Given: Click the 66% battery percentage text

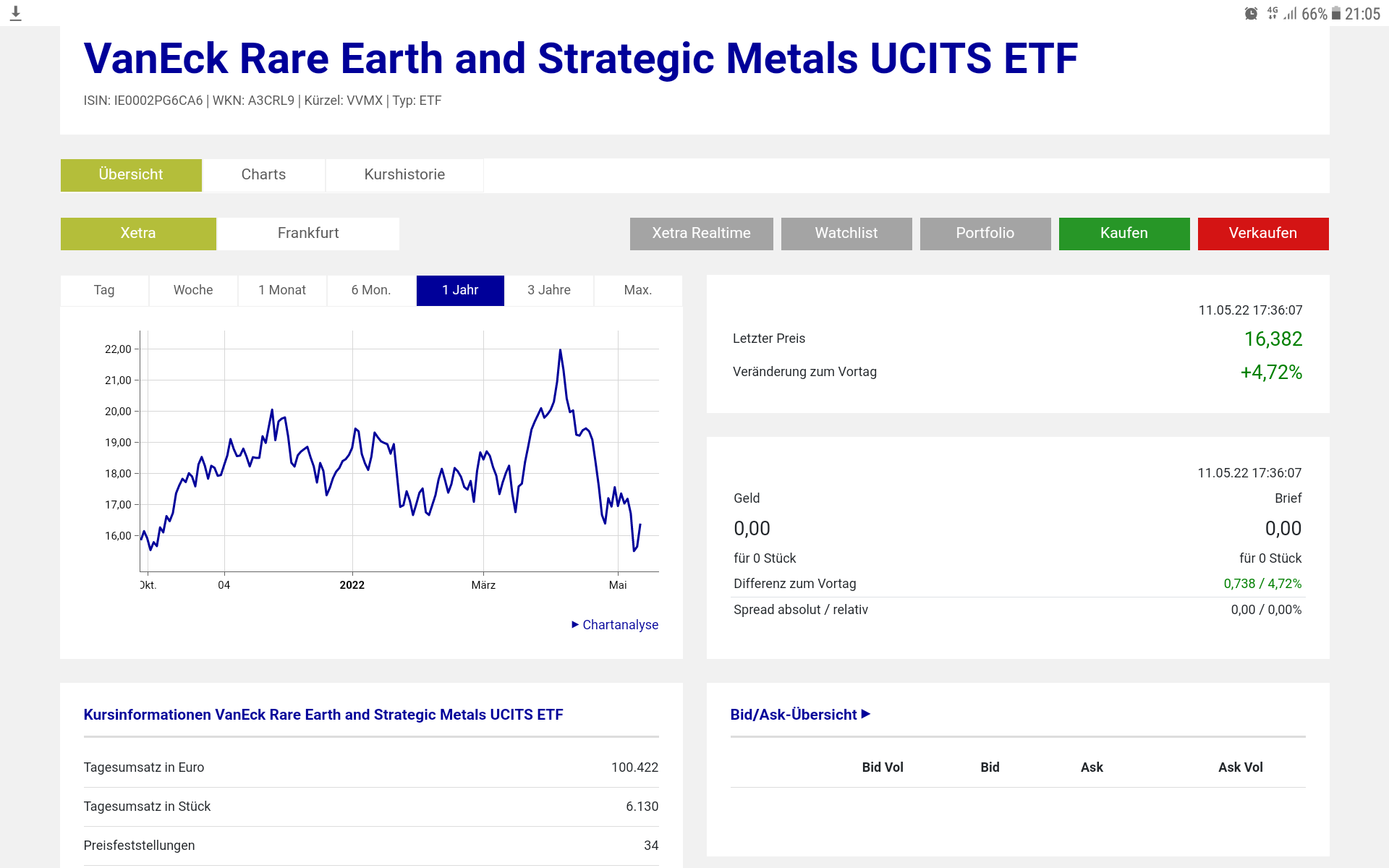Looking at the screenshot, I should tap(1314, 14).
